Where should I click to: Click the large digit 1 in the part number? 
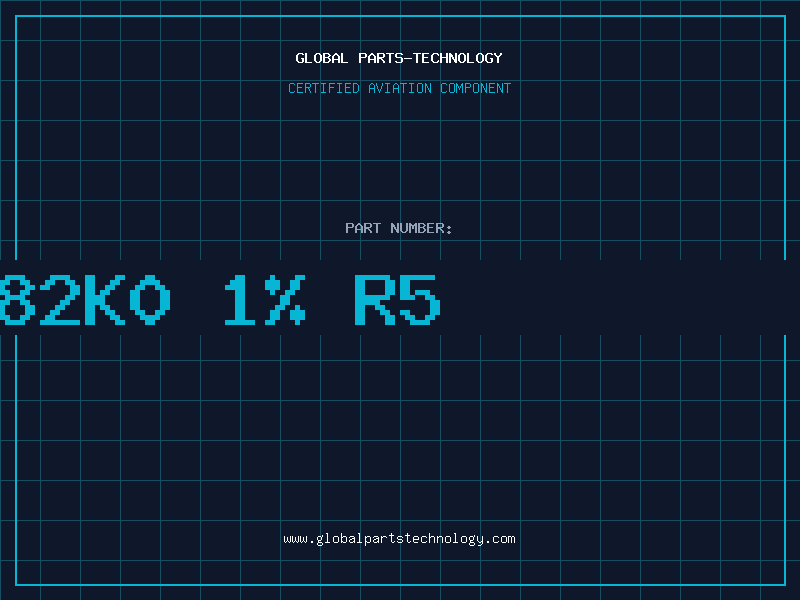coord(240,300)
